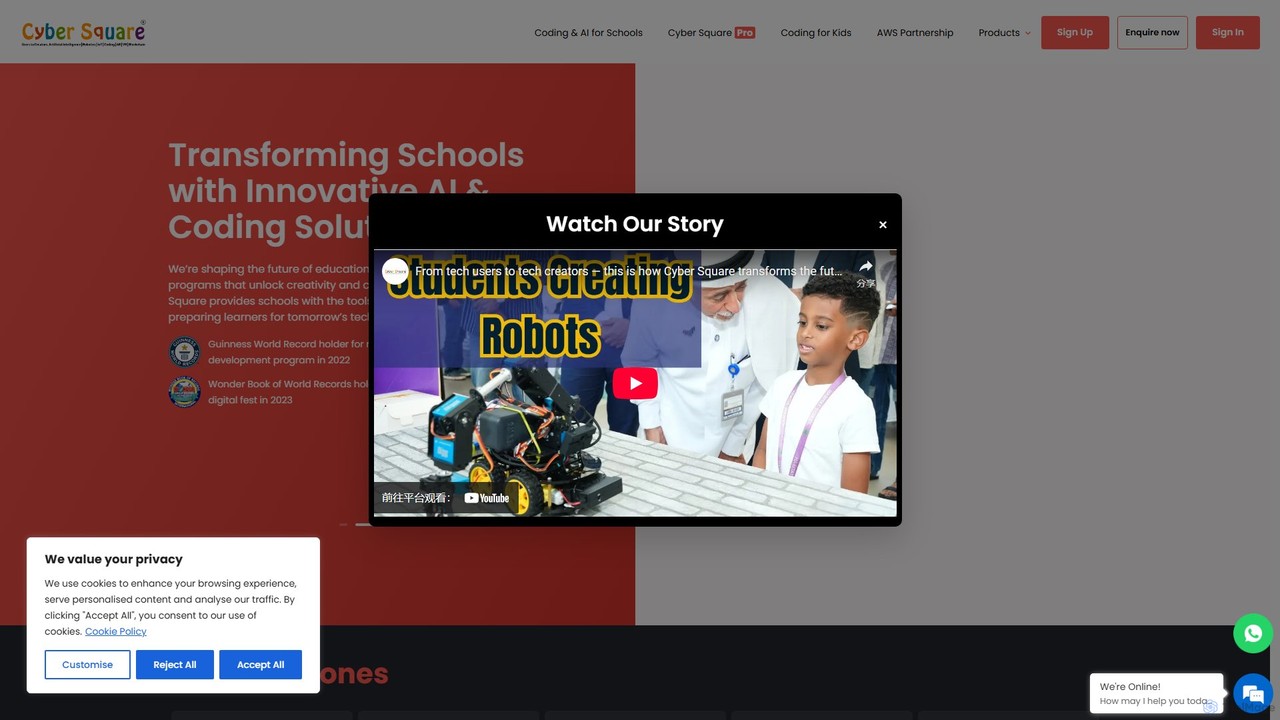1280x720 pixels.
Task: Click the Customise cookies button
Action: 87,665
